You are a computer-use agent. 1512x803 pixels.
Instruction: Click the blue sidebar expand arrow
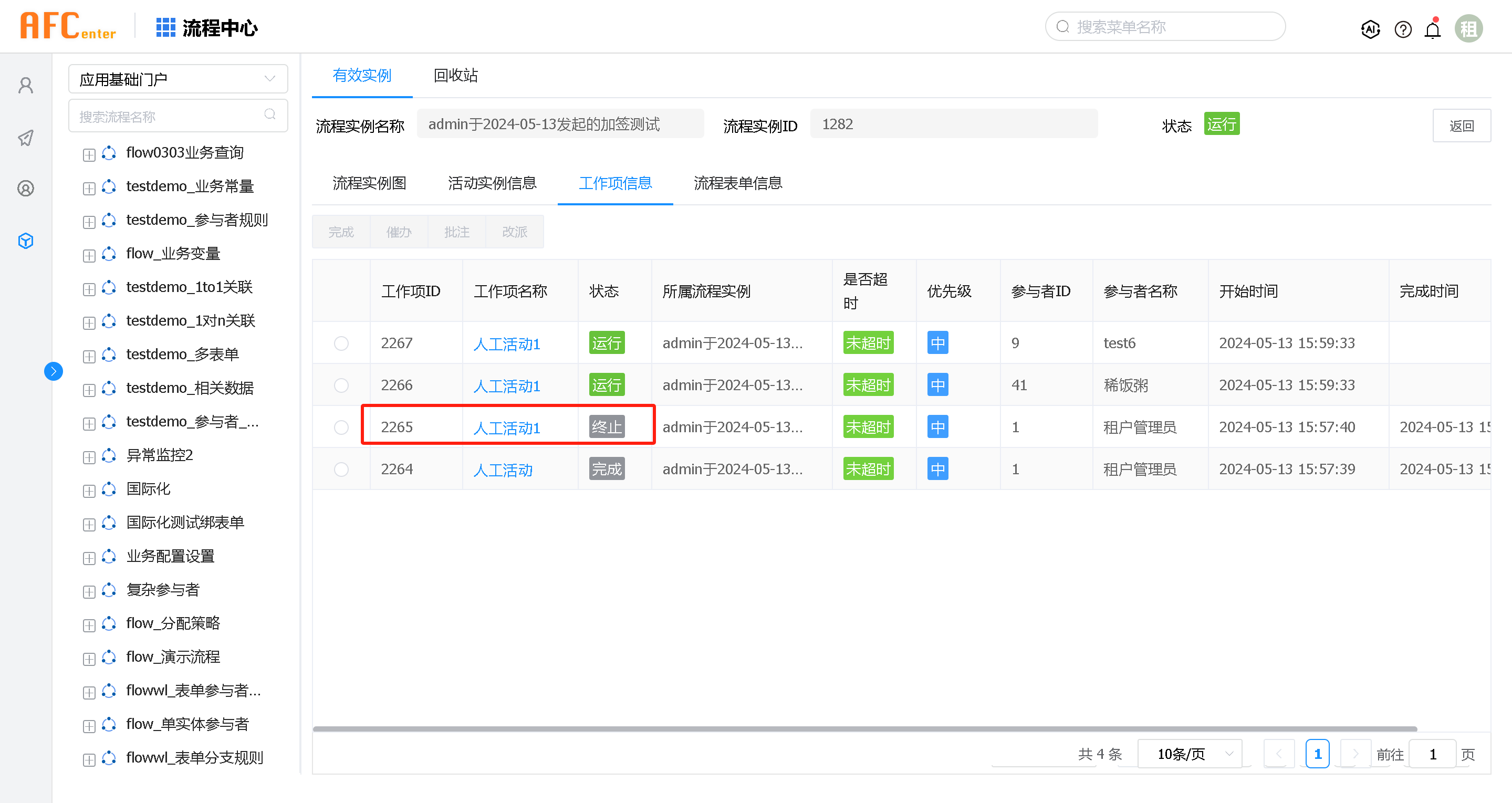(54, 371)
